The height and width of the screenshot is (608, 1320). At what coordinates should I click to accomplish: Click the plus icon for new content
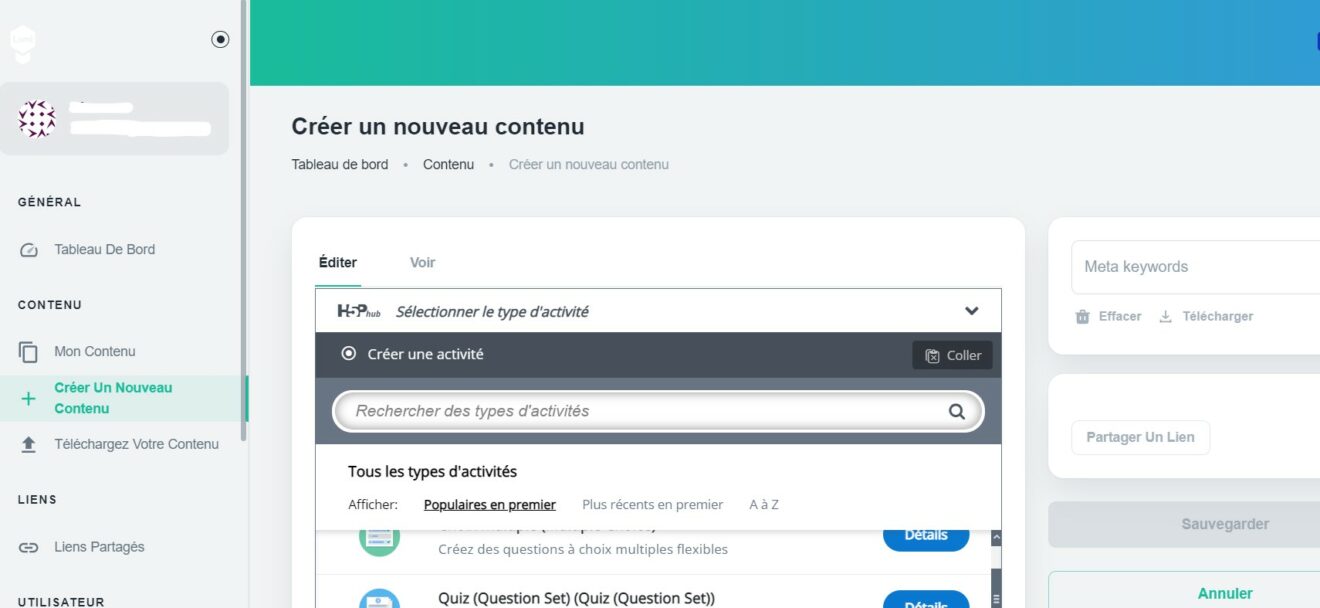tap(29, 398)
